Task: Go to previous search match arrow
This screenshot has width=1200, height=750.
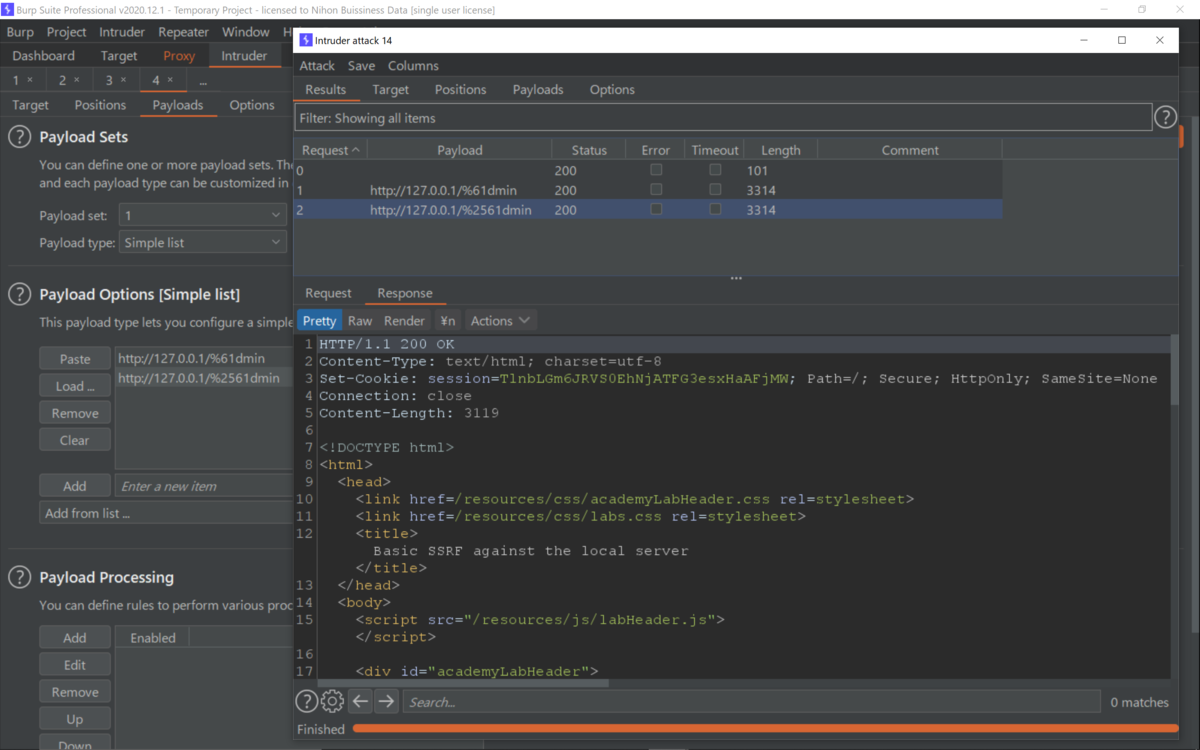Action: tap(360, 701)
